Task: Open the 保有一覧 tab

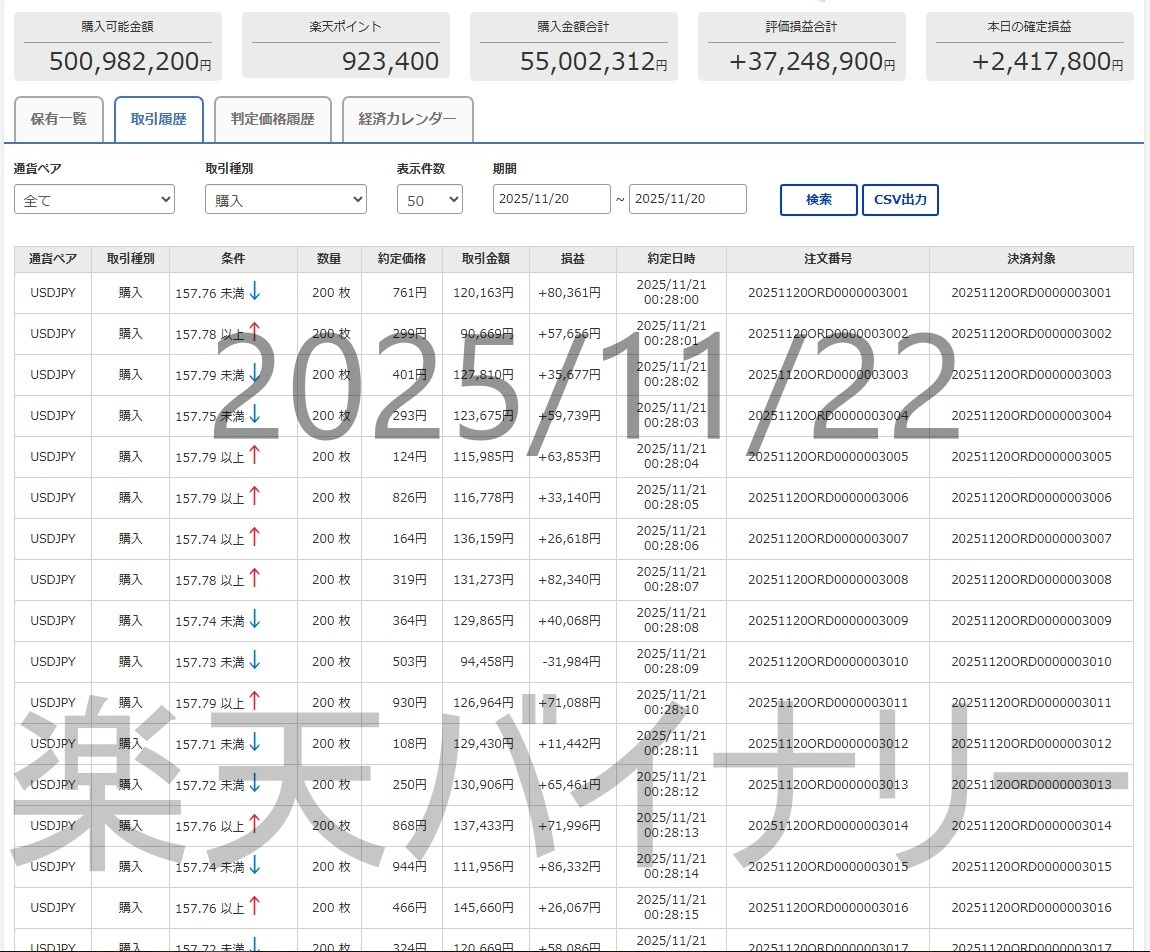Action: 59,119
